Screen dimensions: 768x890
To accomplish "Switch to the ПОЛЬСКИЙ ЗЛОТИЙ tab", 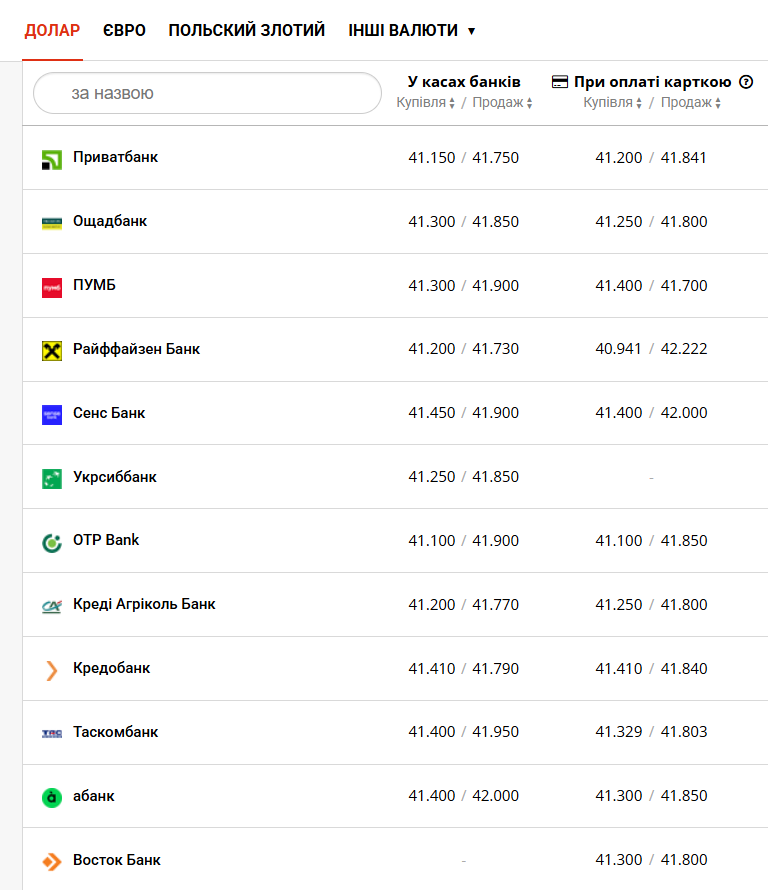I will tap(247, 30).
